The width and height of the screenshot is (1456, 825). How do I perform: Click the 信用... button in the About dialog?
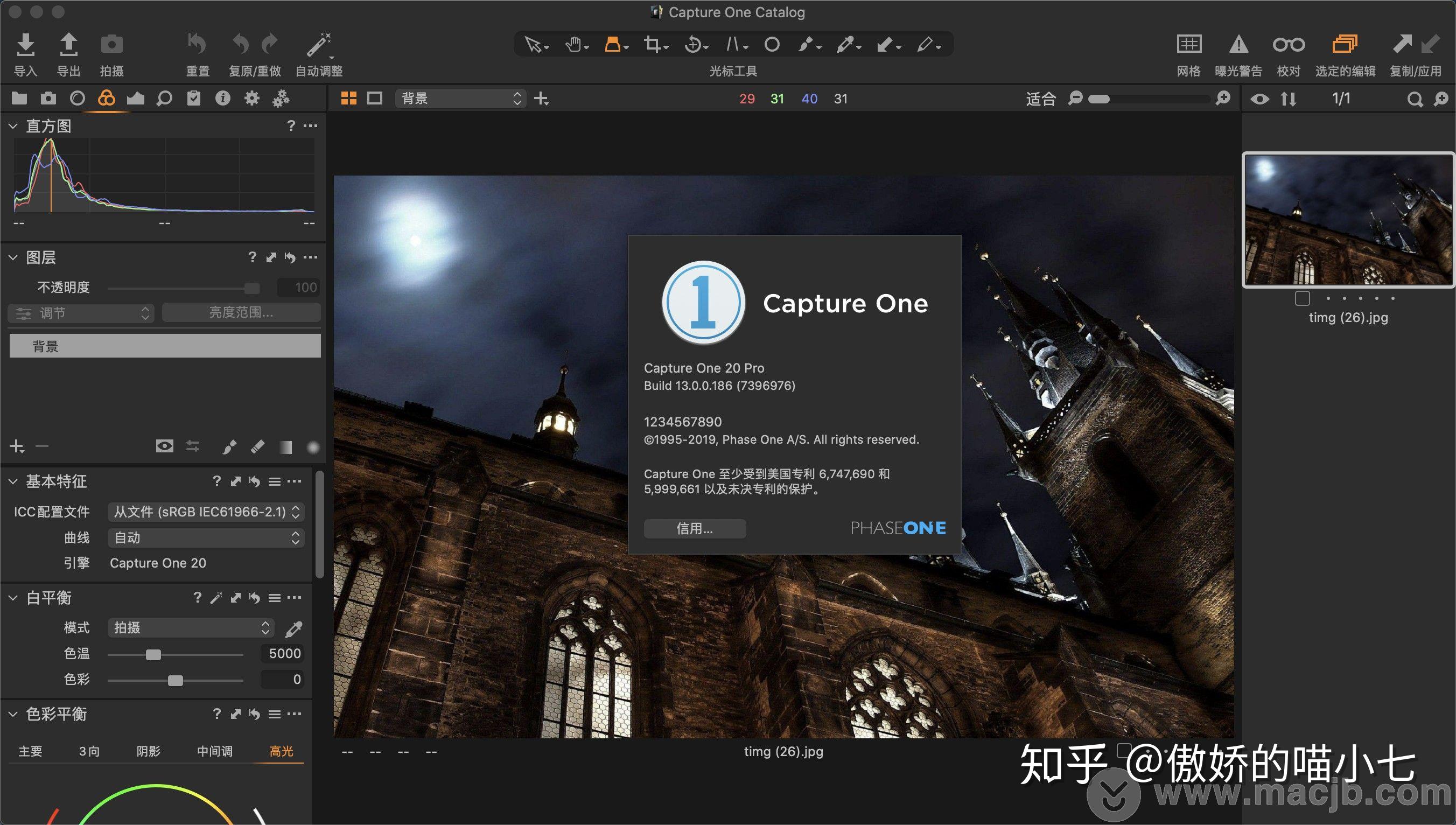coord(695,529)
